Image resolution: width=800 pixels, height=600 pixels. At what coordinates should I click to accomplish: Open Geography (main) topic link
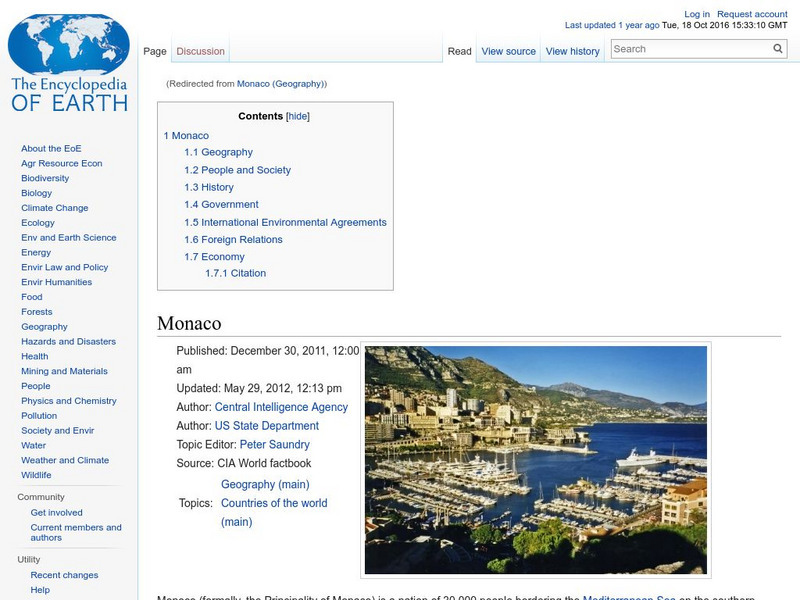tap(265, 484)
